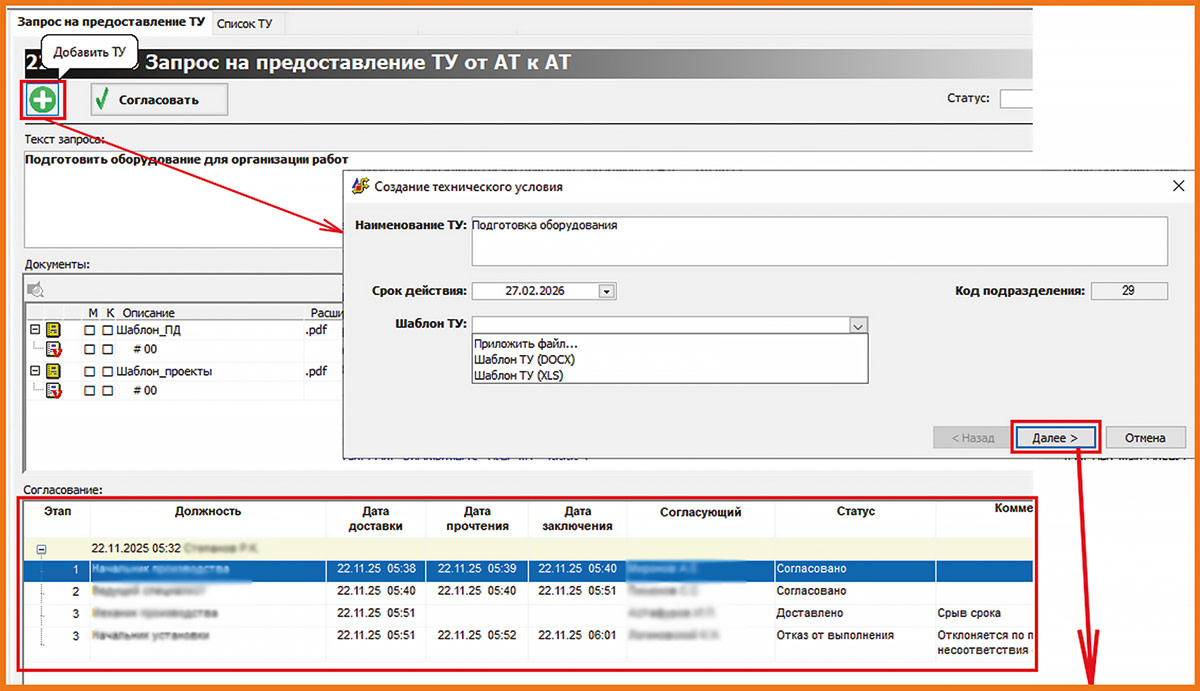1200x691 pixels.
Task: Expand the 'Шаблон ТУ' combo box arrow
Action: tap(857, 325)
